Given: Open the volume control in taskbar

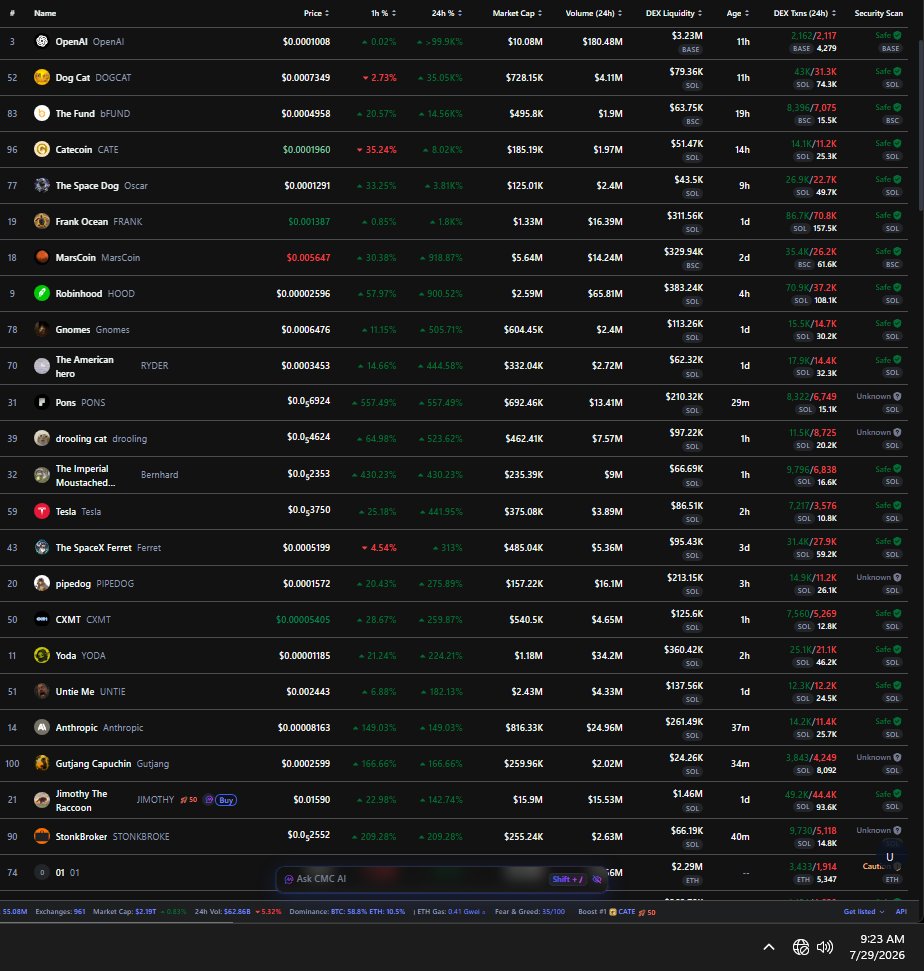Looking at the screenshot, I should [824, 947].
